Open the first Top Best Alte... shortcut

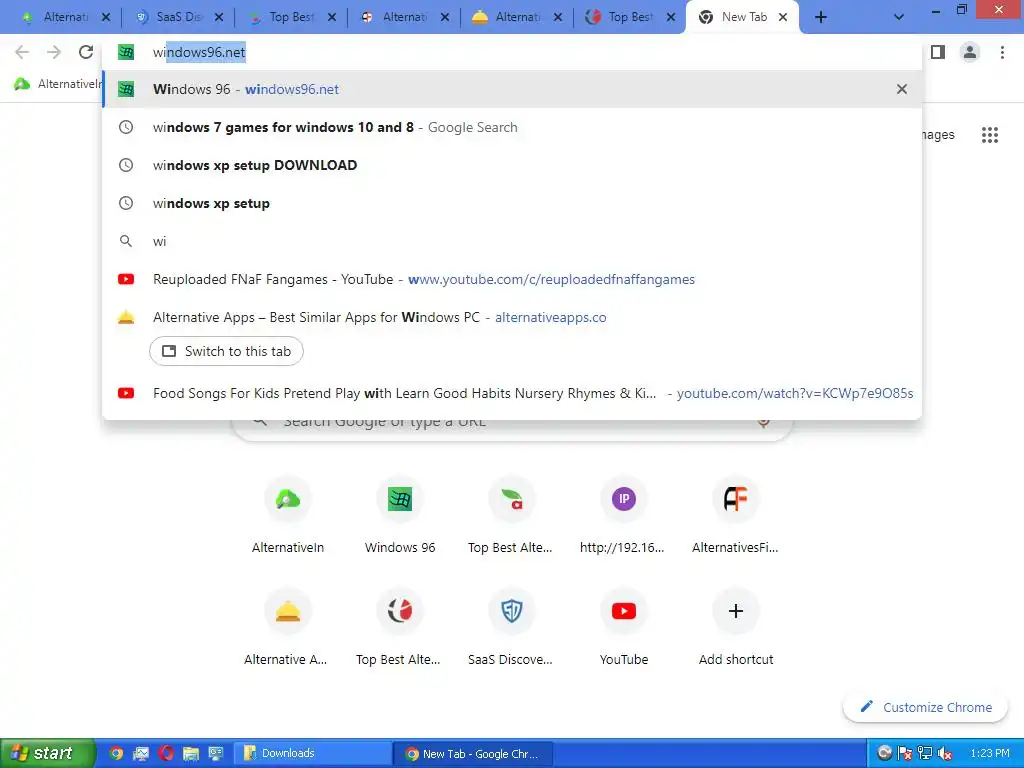coord(511,516)
